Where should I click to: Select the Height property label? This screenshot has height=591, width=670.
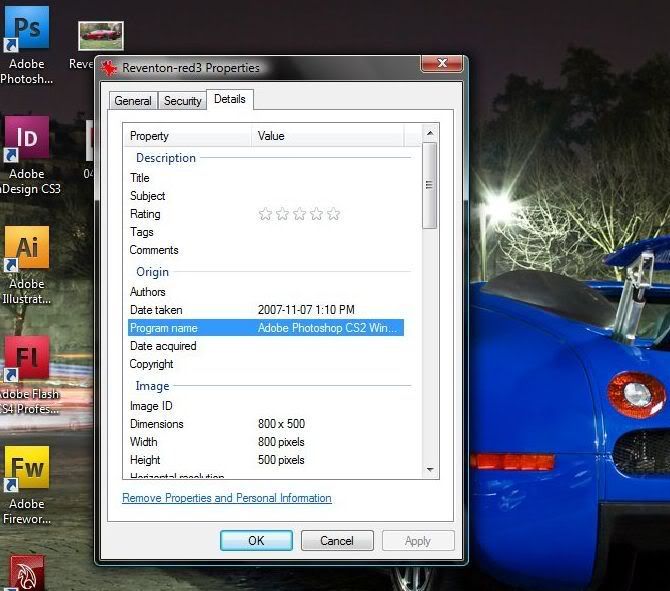pos(145,460)
